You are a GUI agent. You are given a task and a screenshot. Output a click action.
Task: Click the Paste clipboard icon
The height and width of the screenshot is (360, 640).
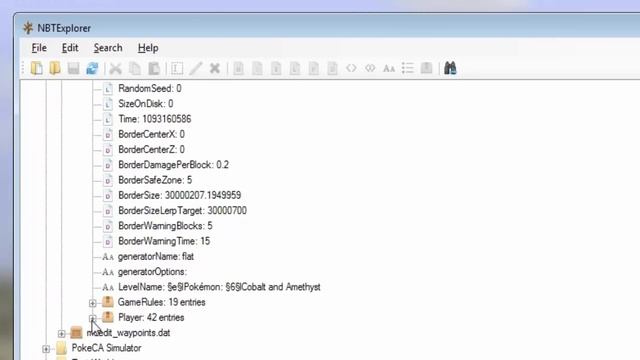coord(154,68)
